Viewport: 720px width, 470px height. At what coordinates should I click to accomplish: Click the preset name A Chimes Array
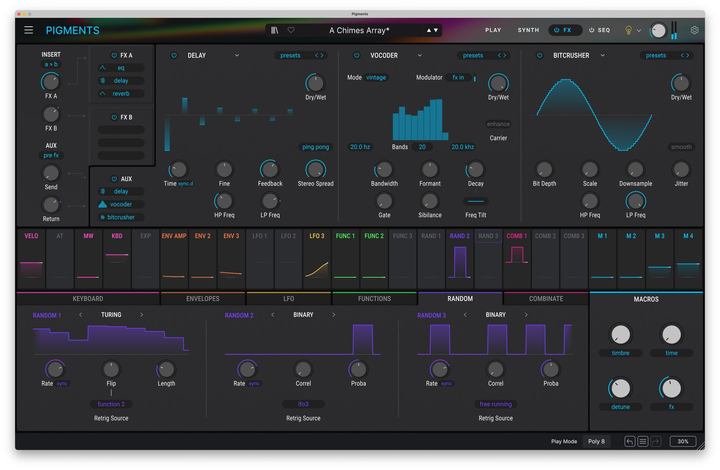pyautogui.click(x=359, y=30)
